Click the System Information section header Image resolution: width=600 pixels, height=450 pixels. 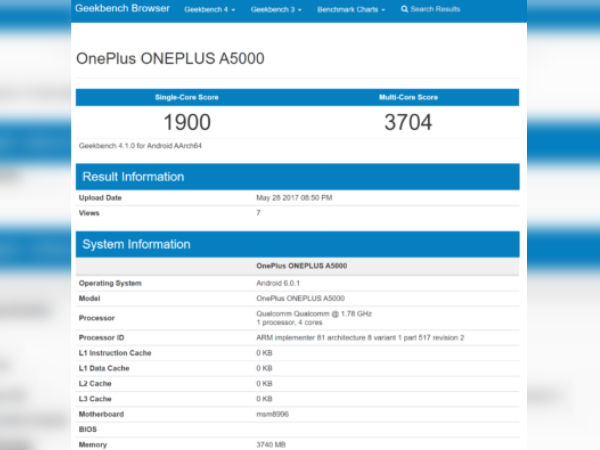pyautogui.click(x=298, y=244)
